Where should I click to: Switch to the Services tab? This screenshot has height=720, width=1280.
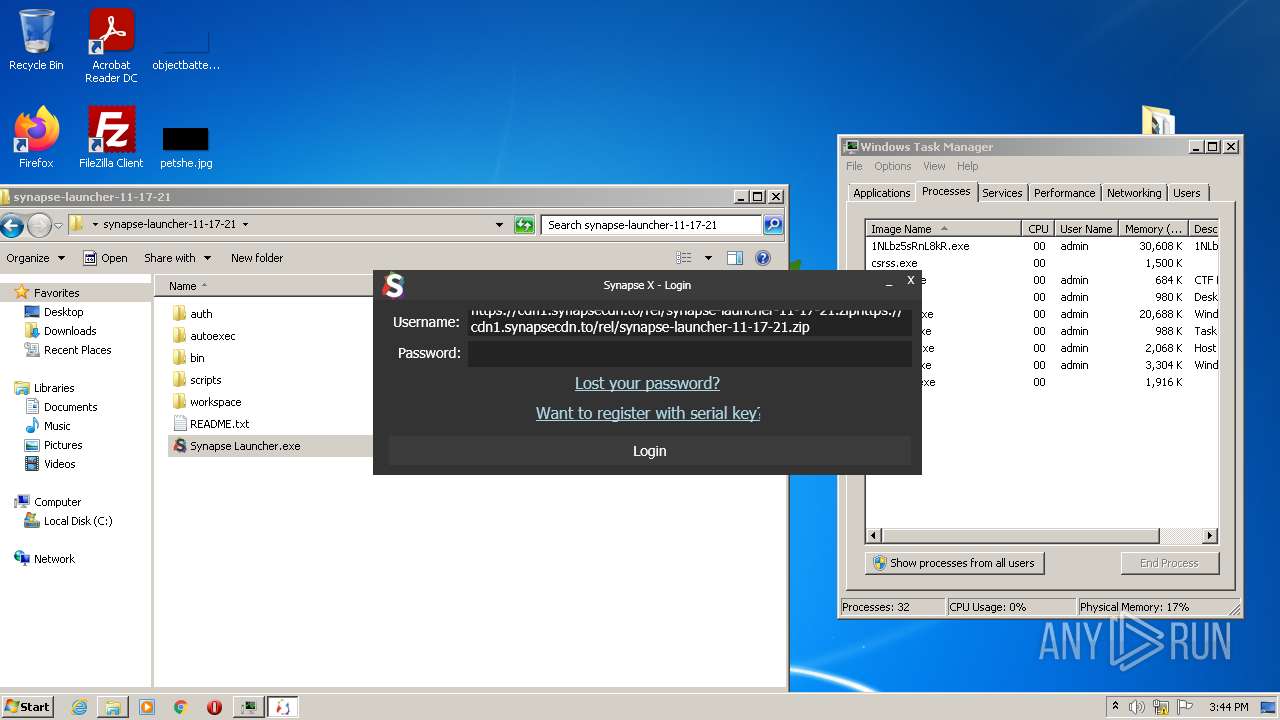1002,193
